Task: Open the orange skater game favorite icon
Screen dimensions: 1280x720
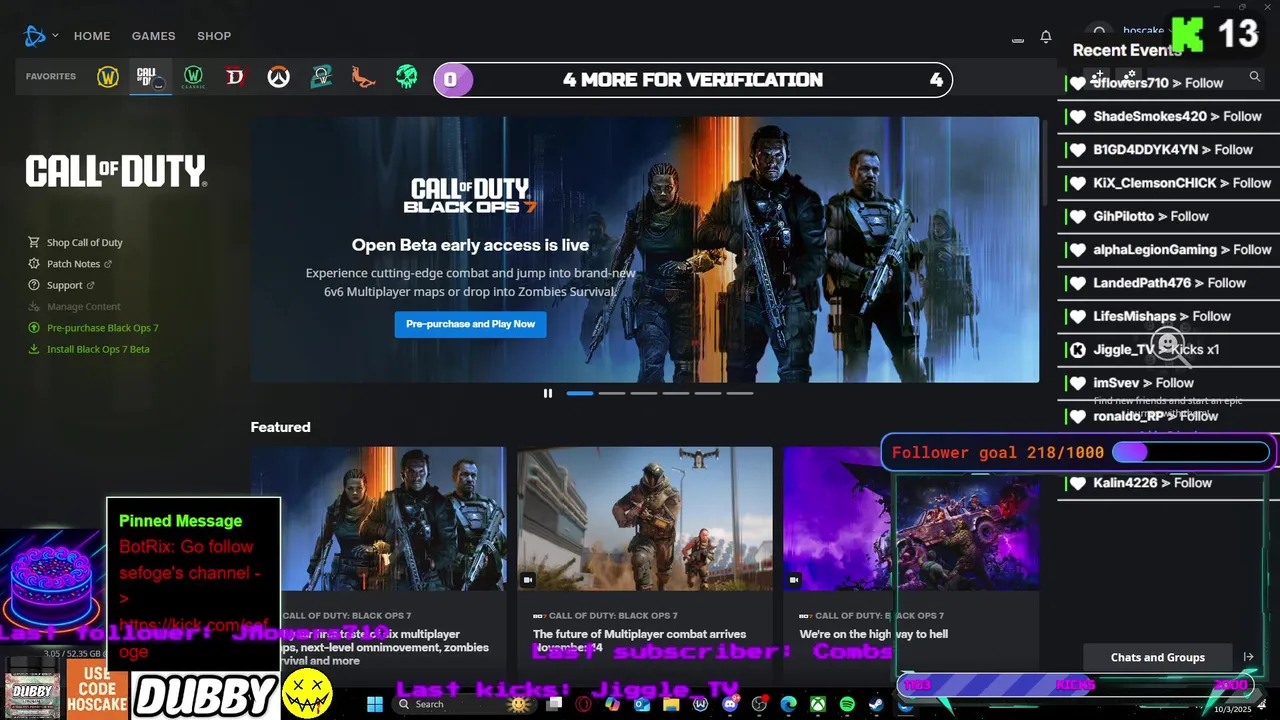Action: (x=363, y=77)
